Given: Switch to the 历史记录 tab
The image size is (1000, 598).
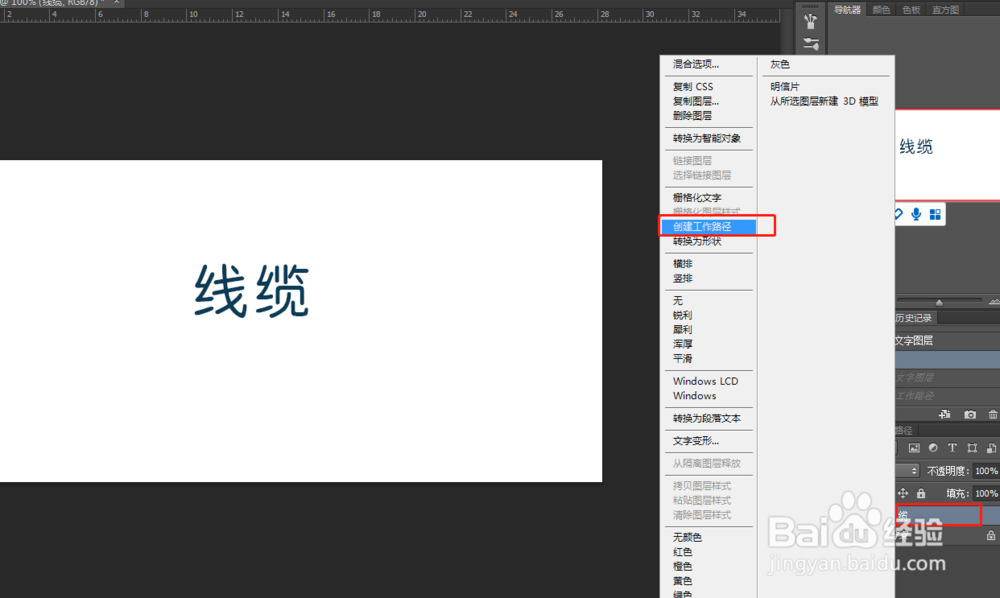Looking at the screenshot, I should tap(914, 317).
